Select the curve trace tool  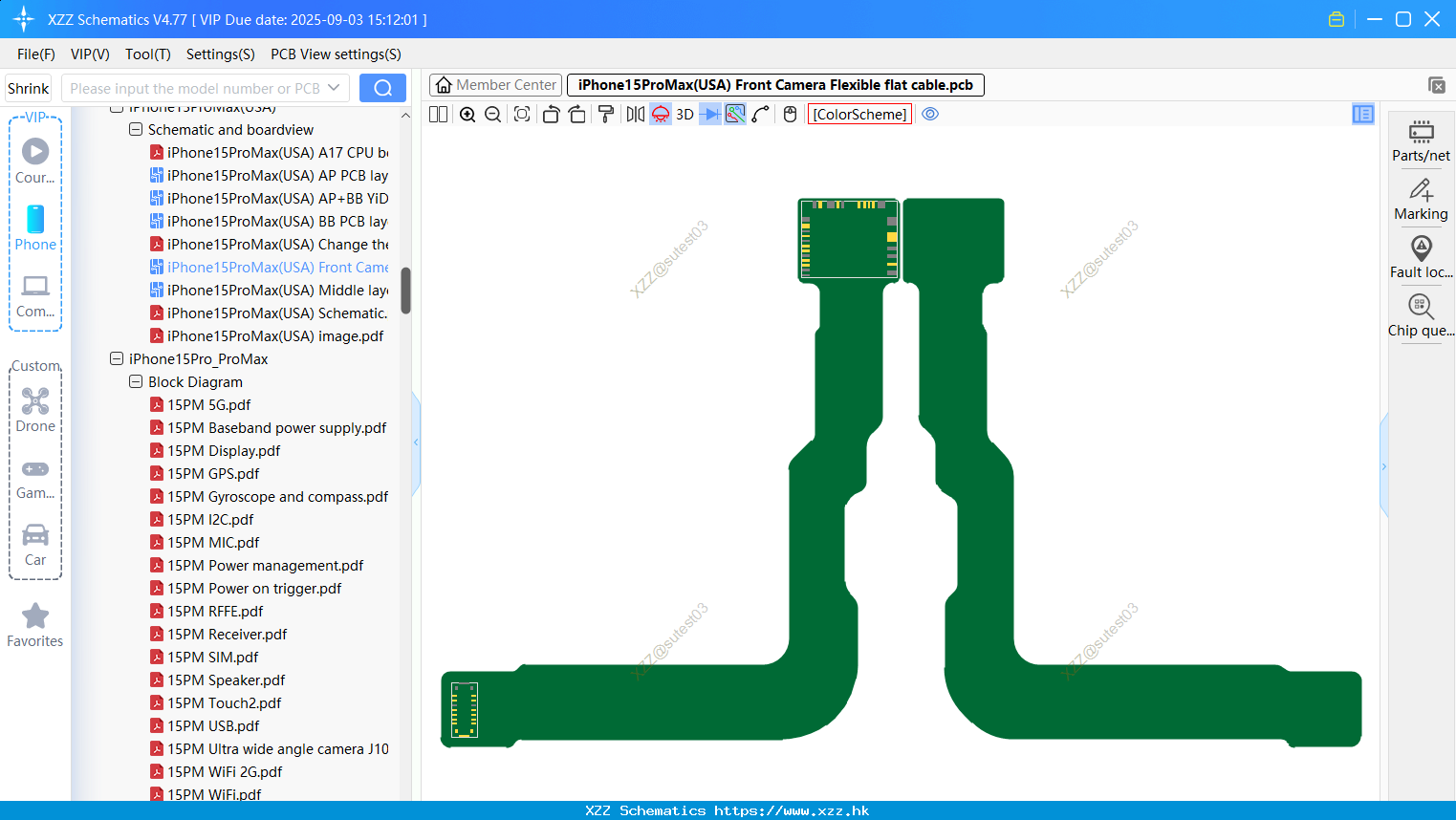pyautogui.click(x=761, y=115)
